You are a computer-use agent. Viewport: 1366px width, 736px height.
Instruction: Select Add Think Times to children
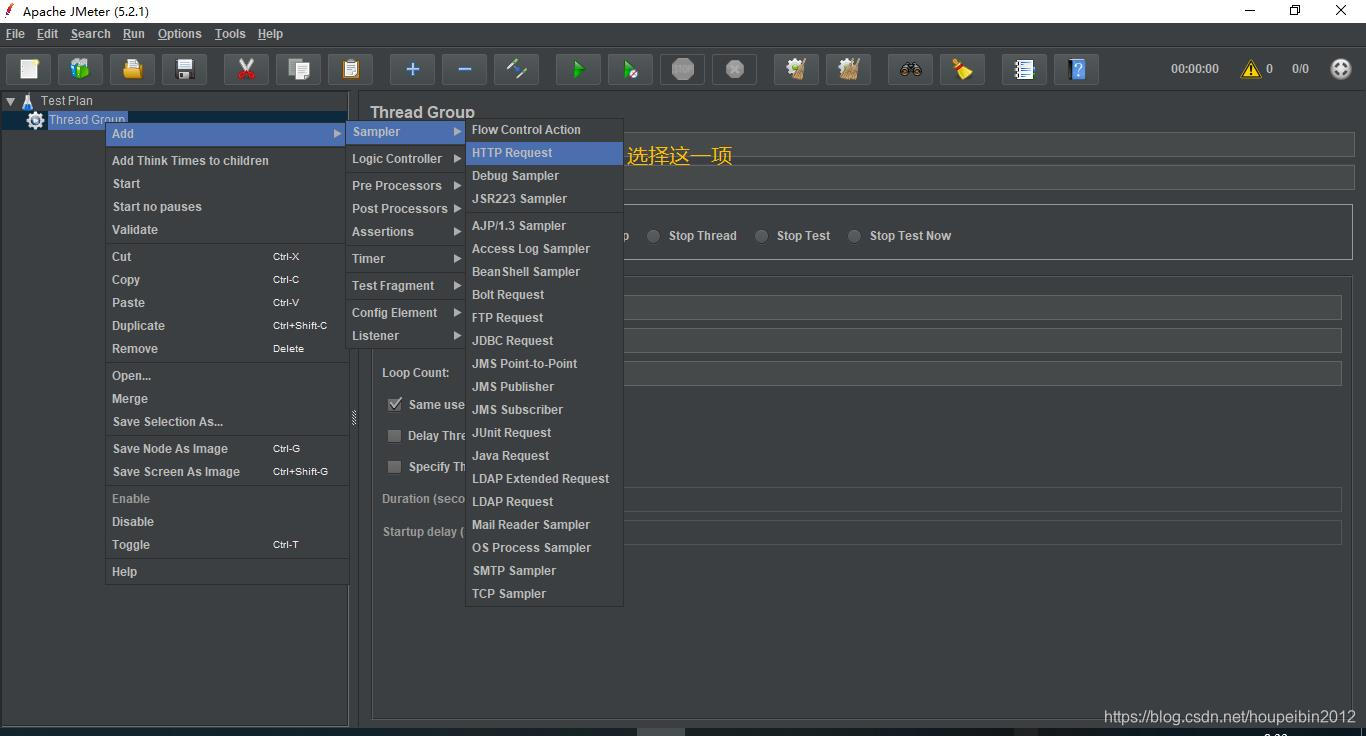tap(227, 161)
